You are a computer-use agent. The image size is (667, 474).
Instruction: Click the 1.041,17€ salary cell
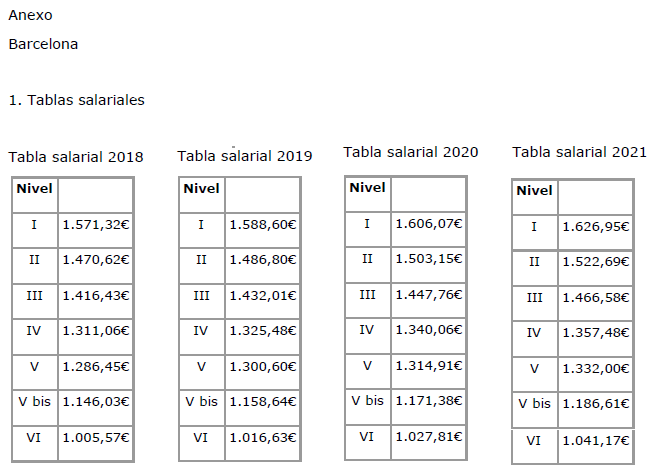click(x=596, y=440)
